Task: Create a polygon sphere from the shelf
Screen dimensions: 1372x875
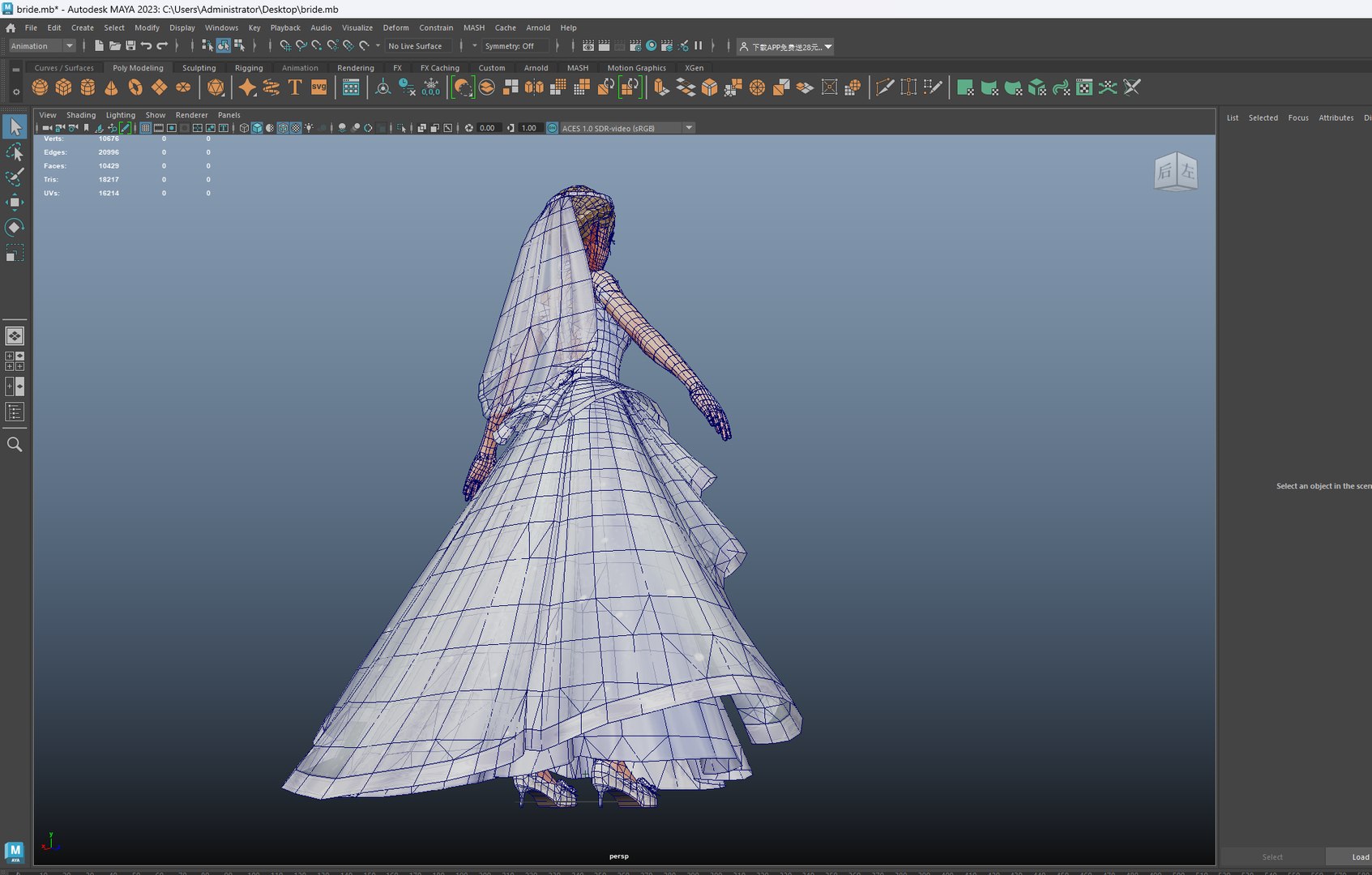Action: point(40,87)
